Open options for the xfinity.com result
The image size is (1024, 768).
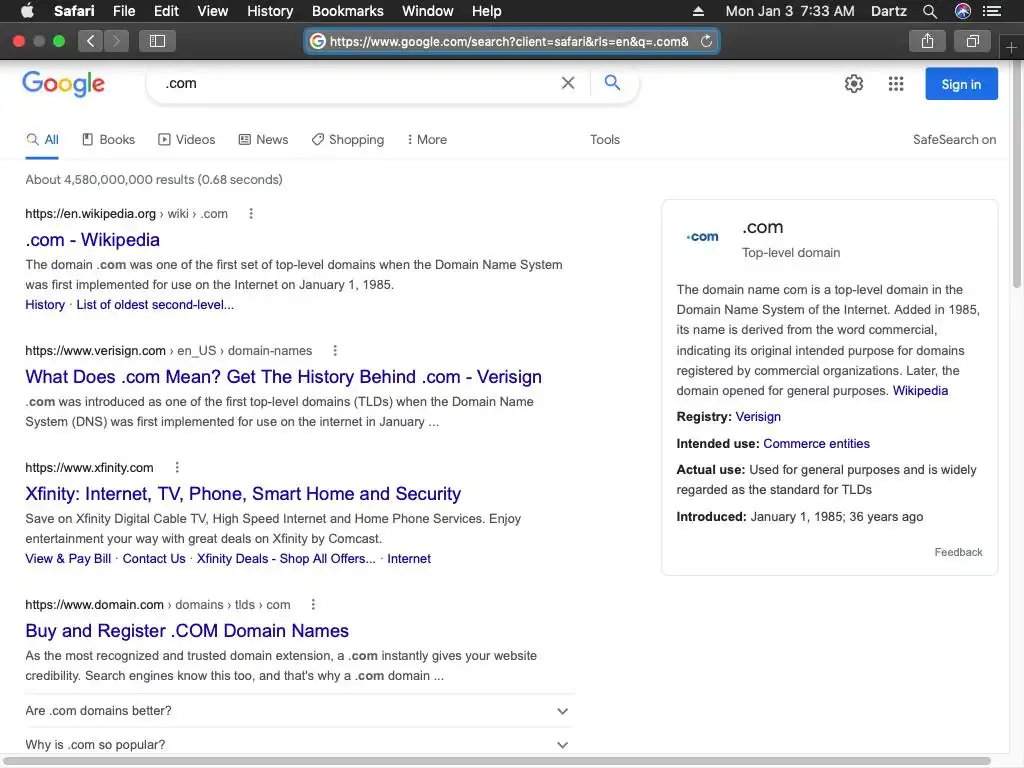177,468
